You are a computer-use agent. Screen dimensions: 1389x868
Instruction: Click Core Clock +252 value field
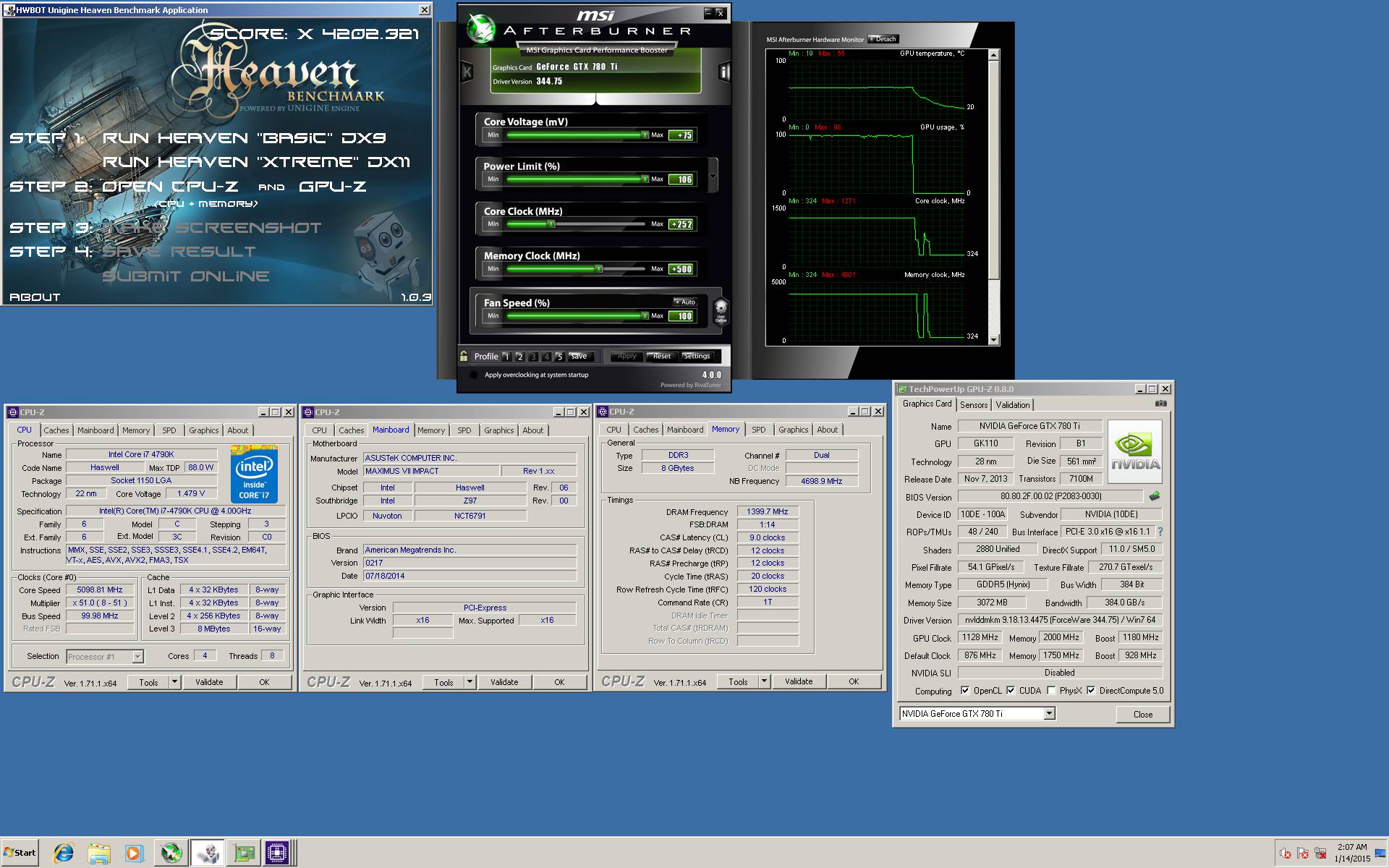click(x=682, y=224)
